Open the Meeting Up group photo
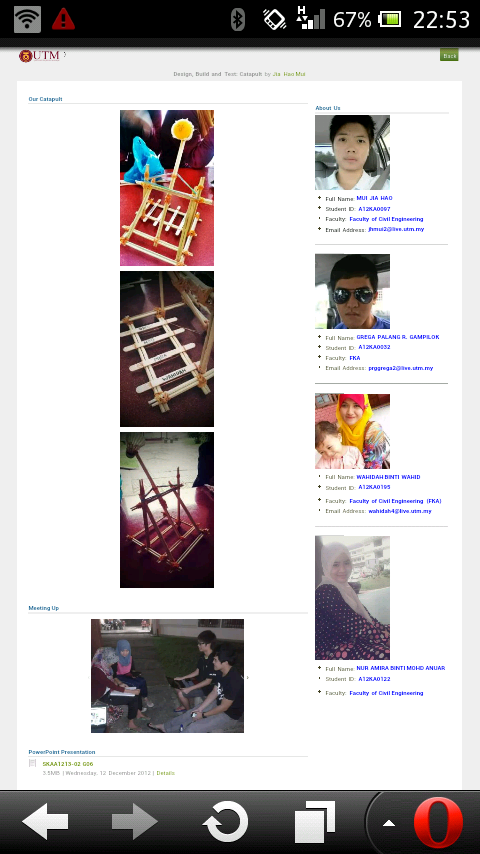This screenshot has width=480, height=854. (x=167, y=675)
